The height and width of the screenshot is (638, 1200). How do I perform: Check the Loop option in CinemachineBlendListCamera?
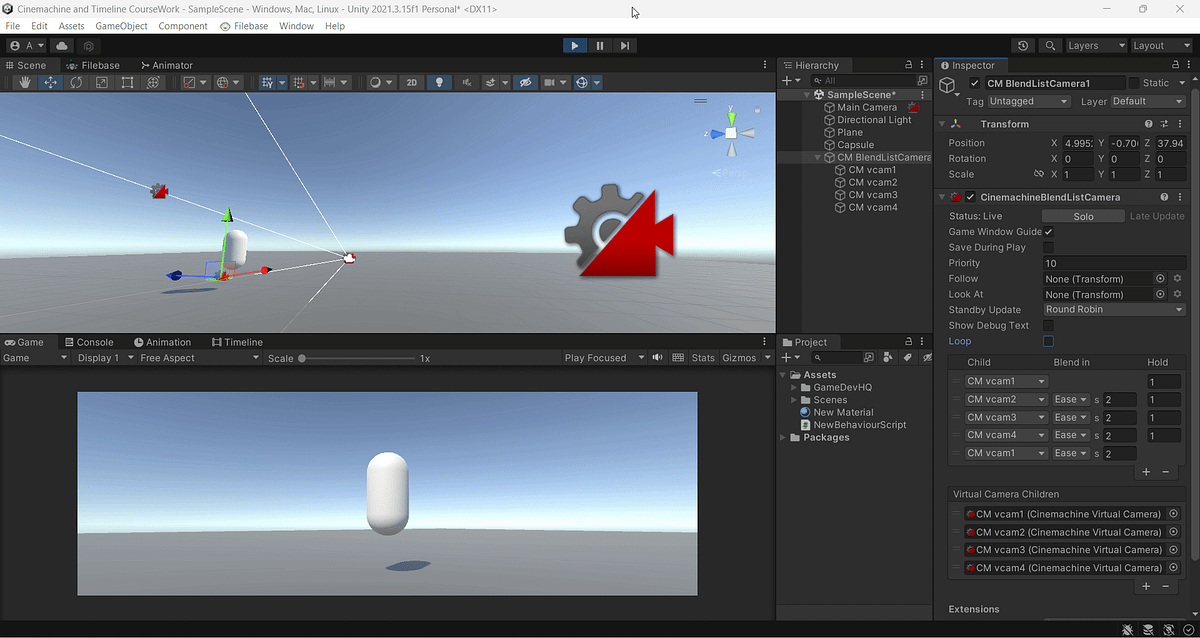click(1049, 341)
